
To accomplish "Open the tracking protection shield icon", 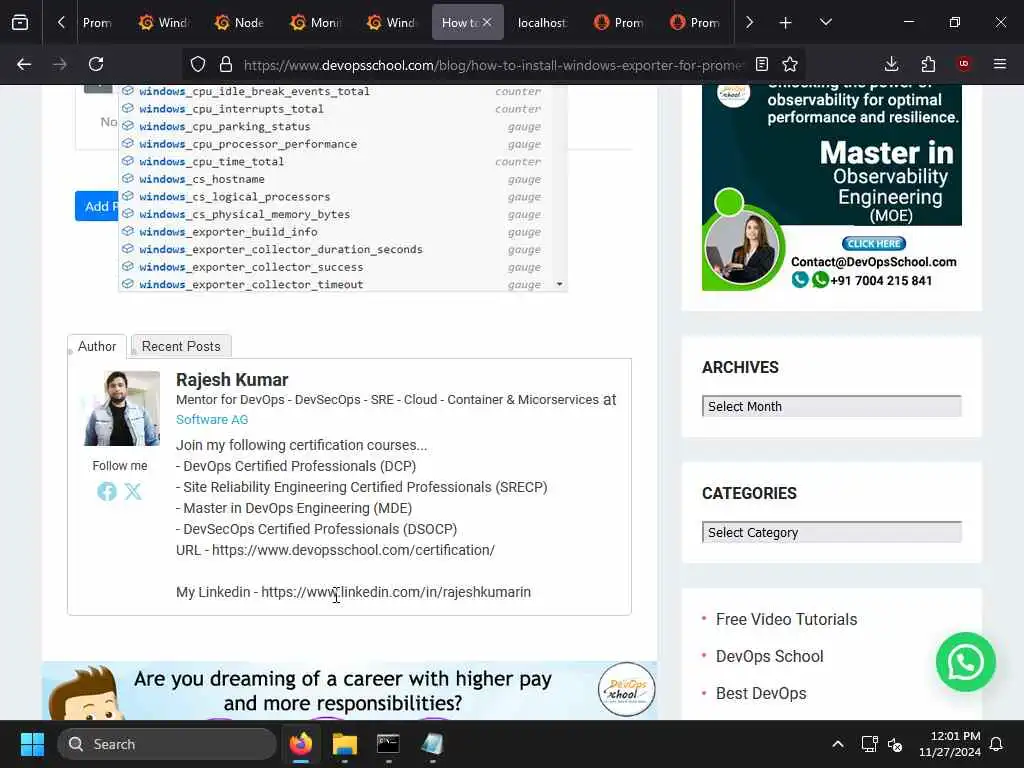I will [198, 64].
